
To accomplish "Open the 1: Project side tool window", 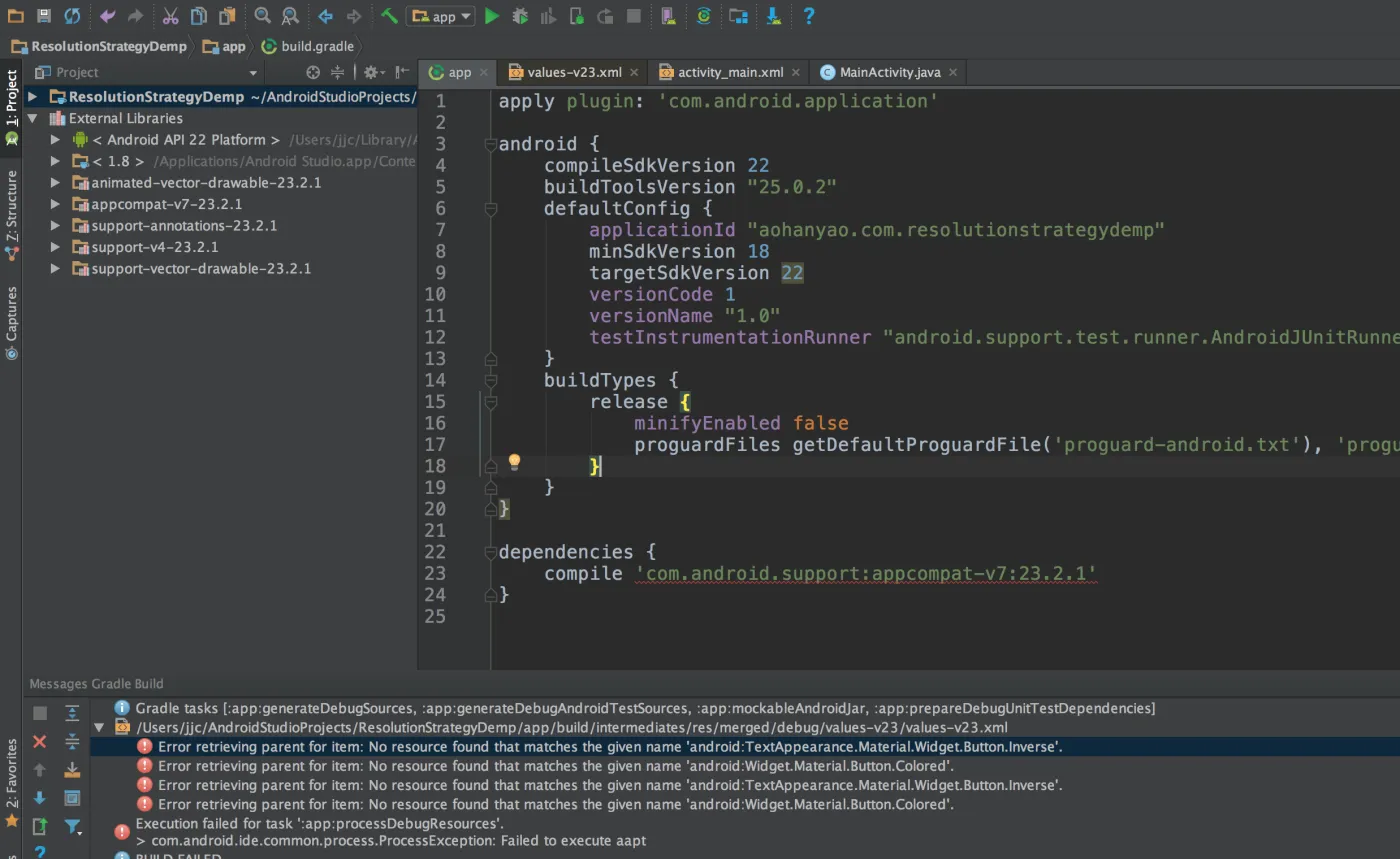I will point(11,106).
